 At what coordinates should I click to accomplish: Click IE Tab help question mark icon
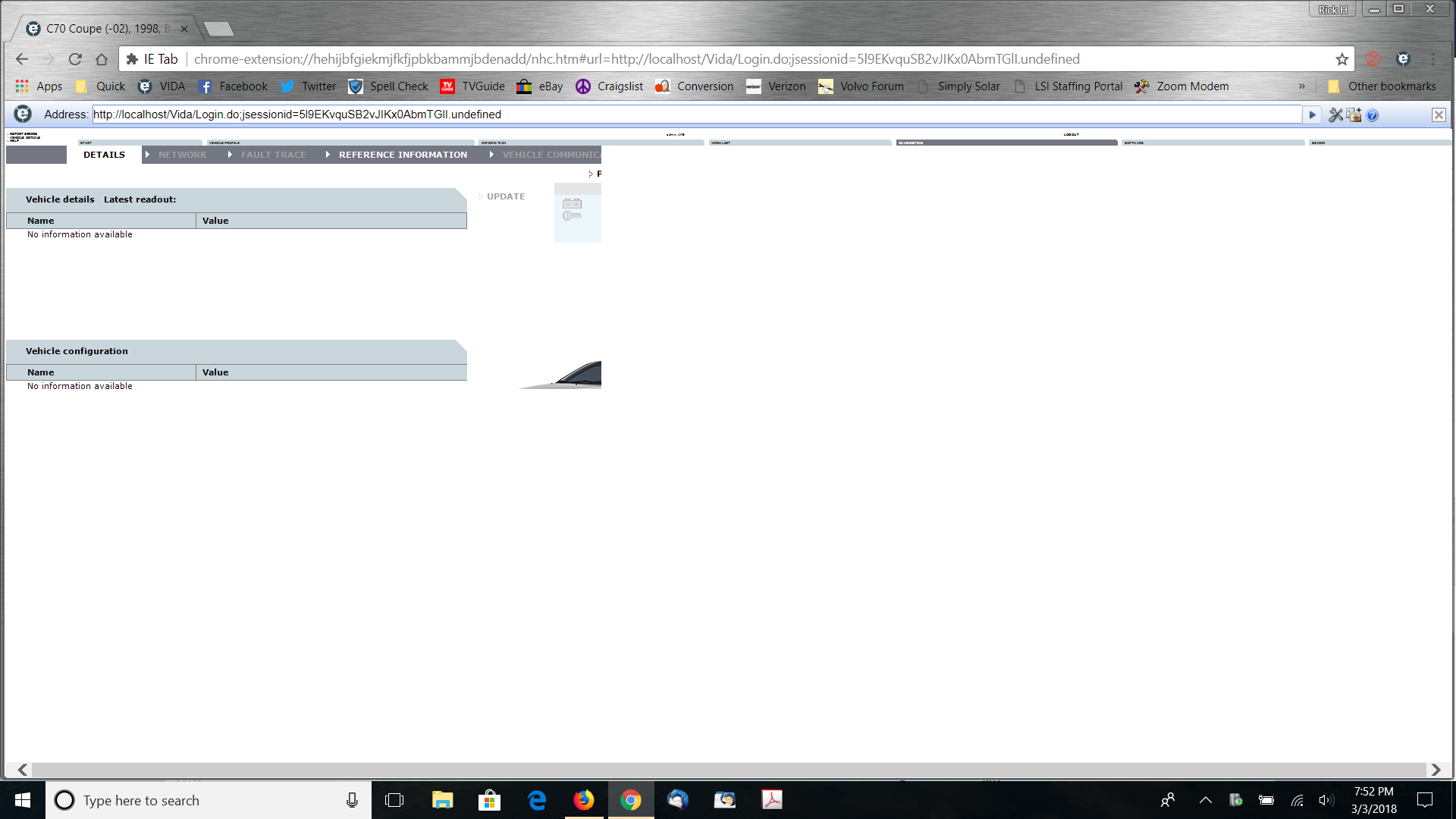click(1372, 115)
